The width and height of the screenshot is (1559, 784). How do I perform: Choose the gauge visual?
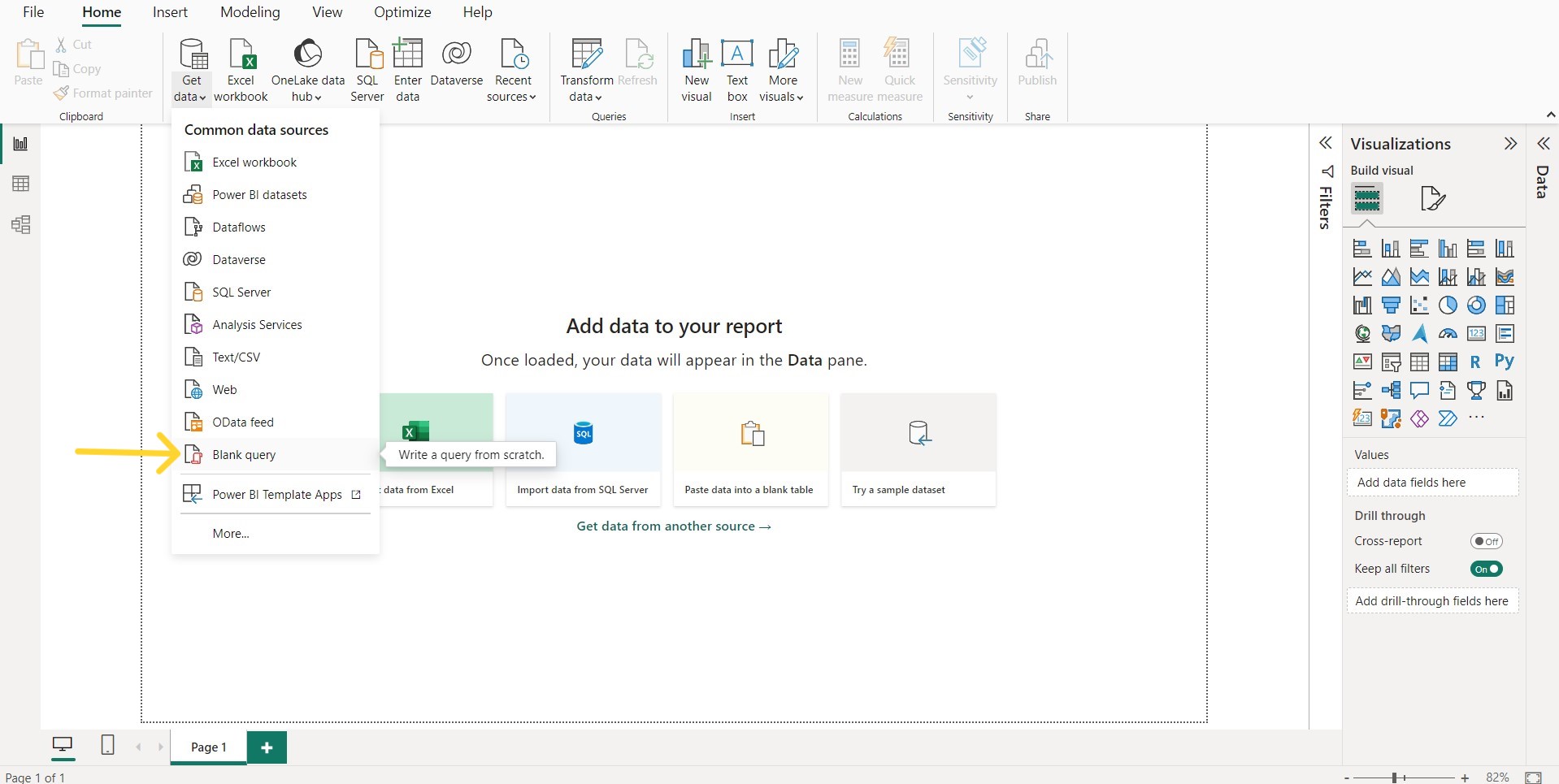pos(1448,333)
